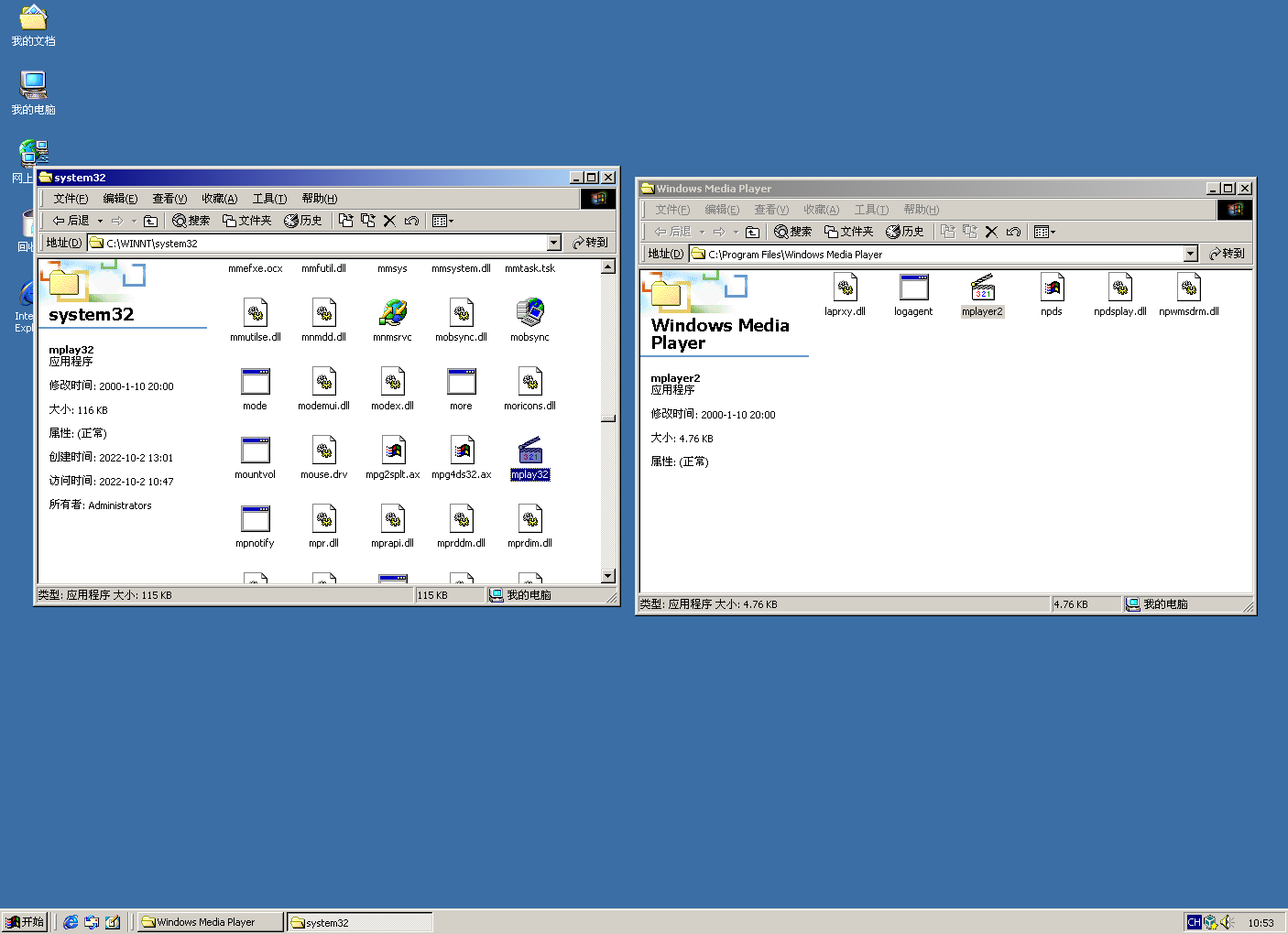1288x934 pixels.
Task: Expand the address bar dropdown list
Action: pos(553,242)
